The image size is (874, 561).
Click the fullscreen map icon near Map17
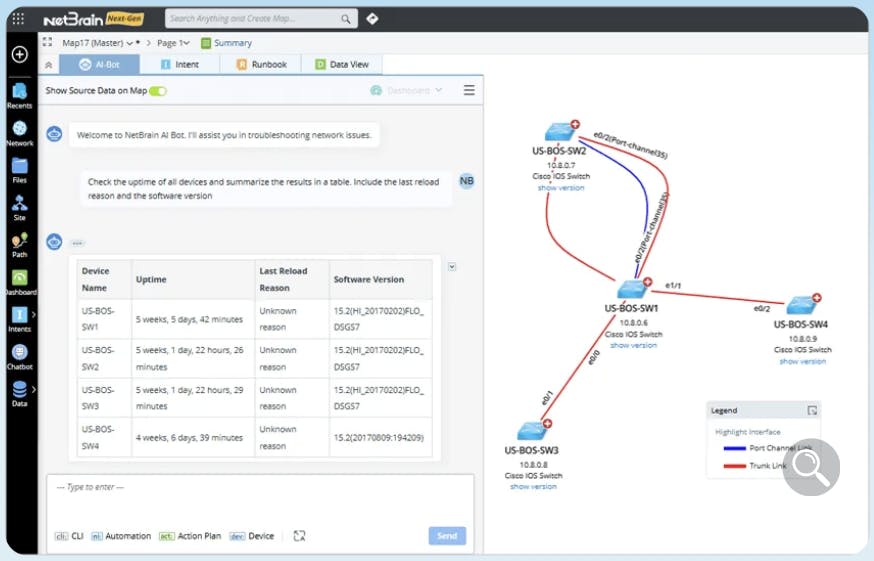47,42
